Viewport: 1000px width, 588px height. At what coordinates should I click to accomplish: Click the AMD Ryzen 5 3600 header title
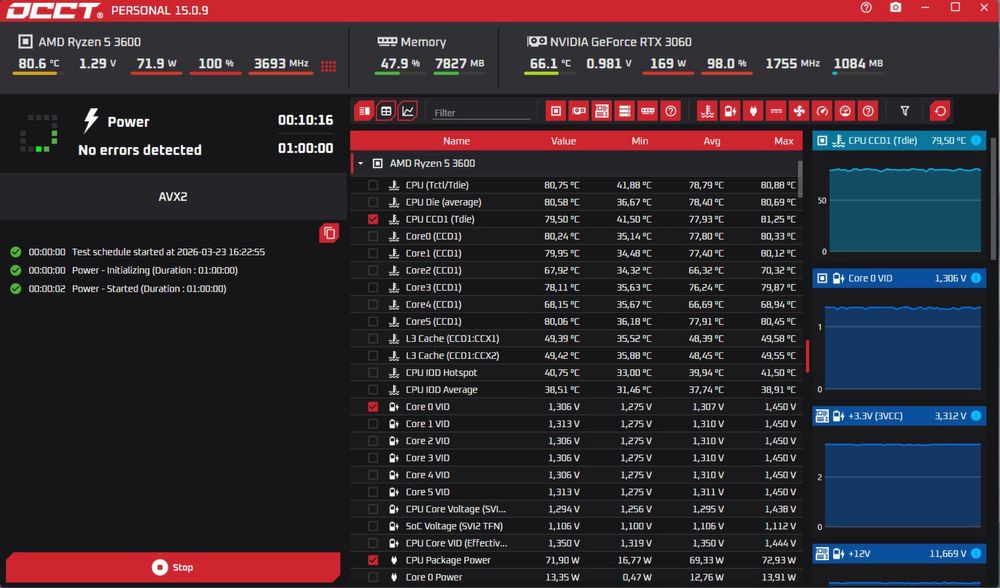(89, 42)
